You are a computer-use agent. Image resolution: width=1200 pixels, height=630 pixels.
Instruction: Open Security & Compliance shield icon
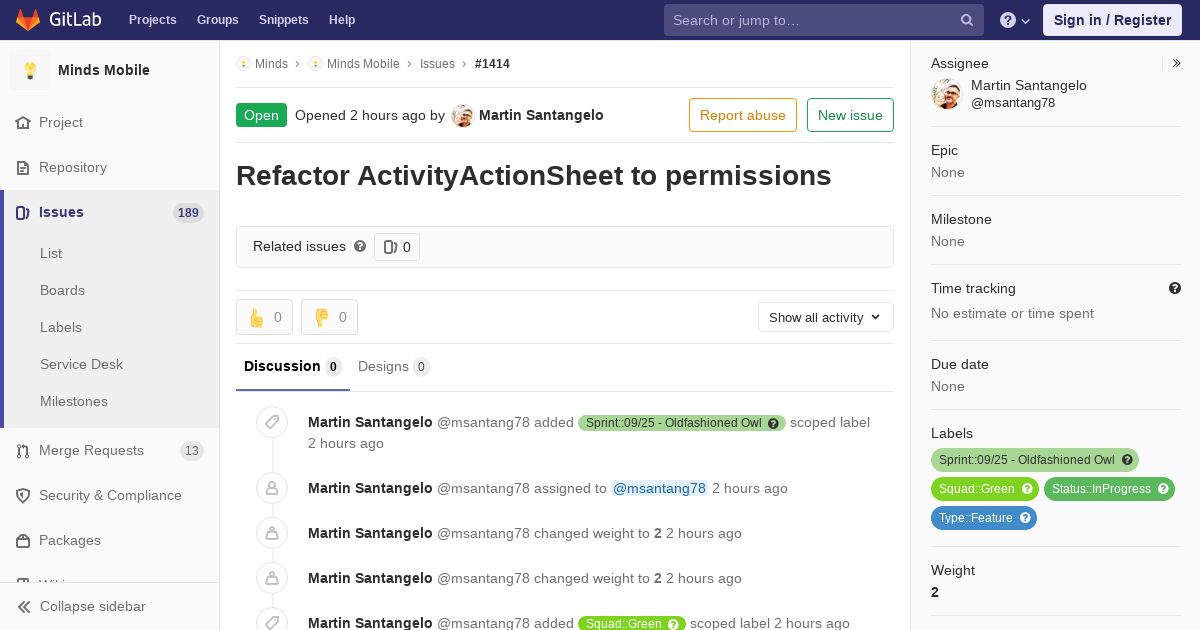[x=23, y=495]
